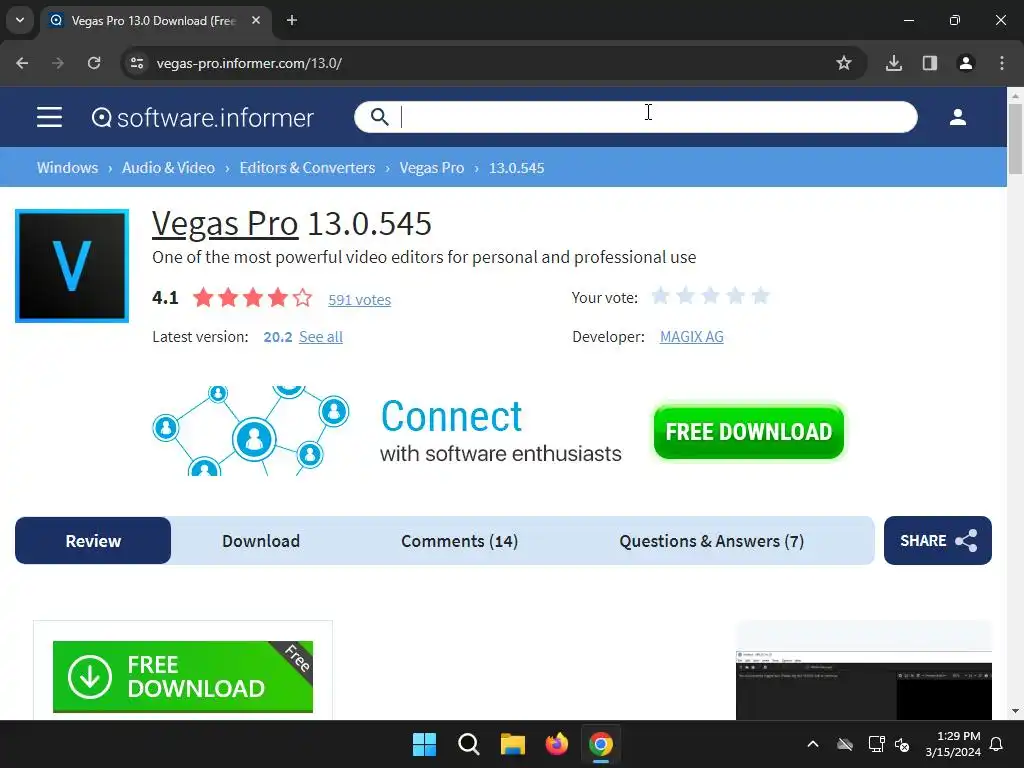This screenshot has height=768, width=1024.
Task: Open Chrome downloads icon
Action: tap(894, 63)
